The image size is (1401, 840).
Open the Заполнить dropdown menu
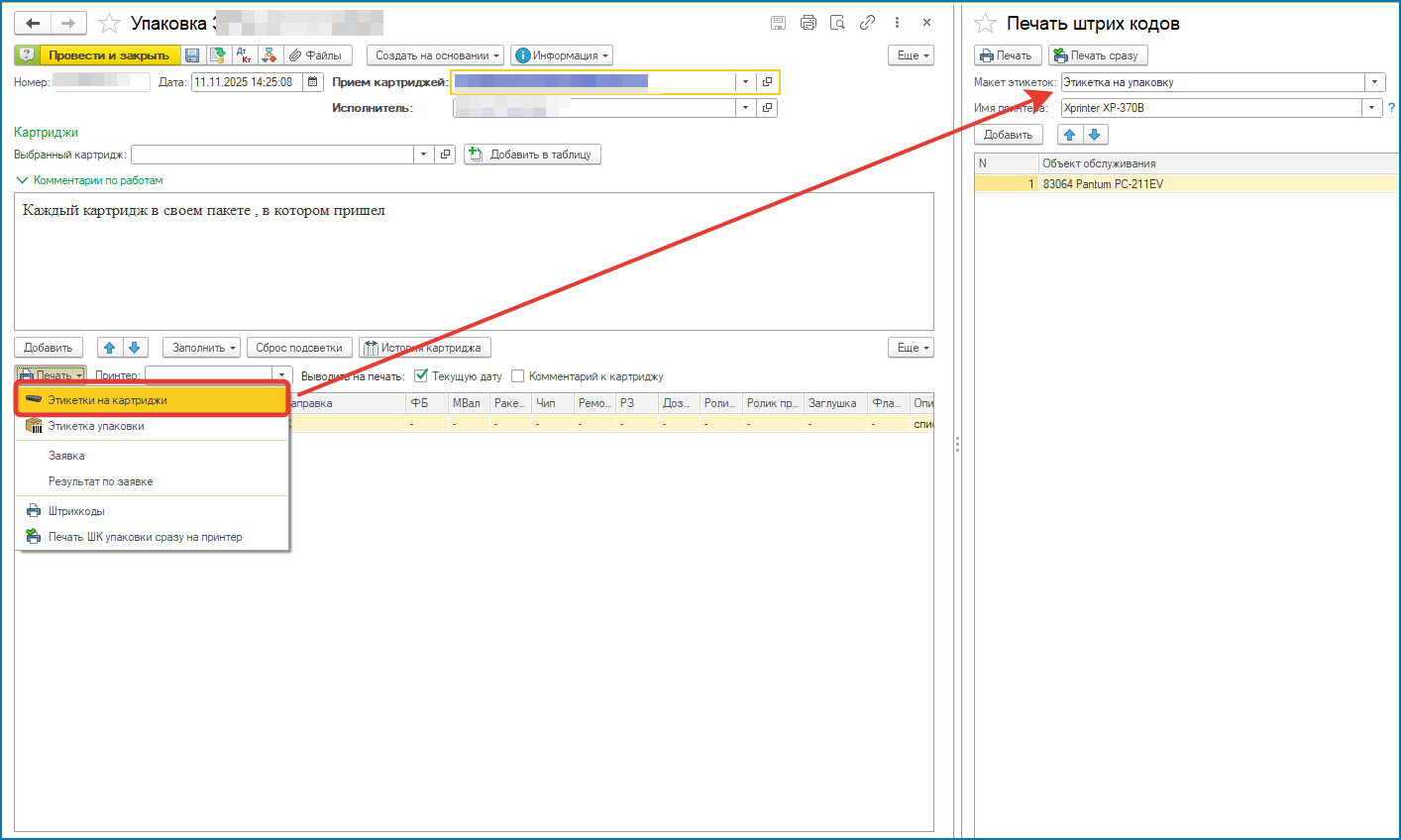tap(201, 348)
